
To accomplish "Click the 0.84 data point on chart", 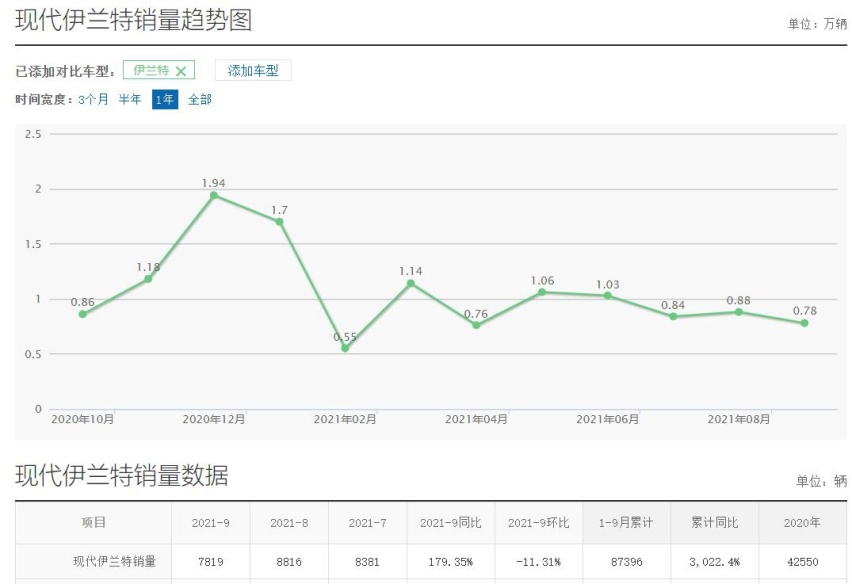I will [x=673, y=316].
